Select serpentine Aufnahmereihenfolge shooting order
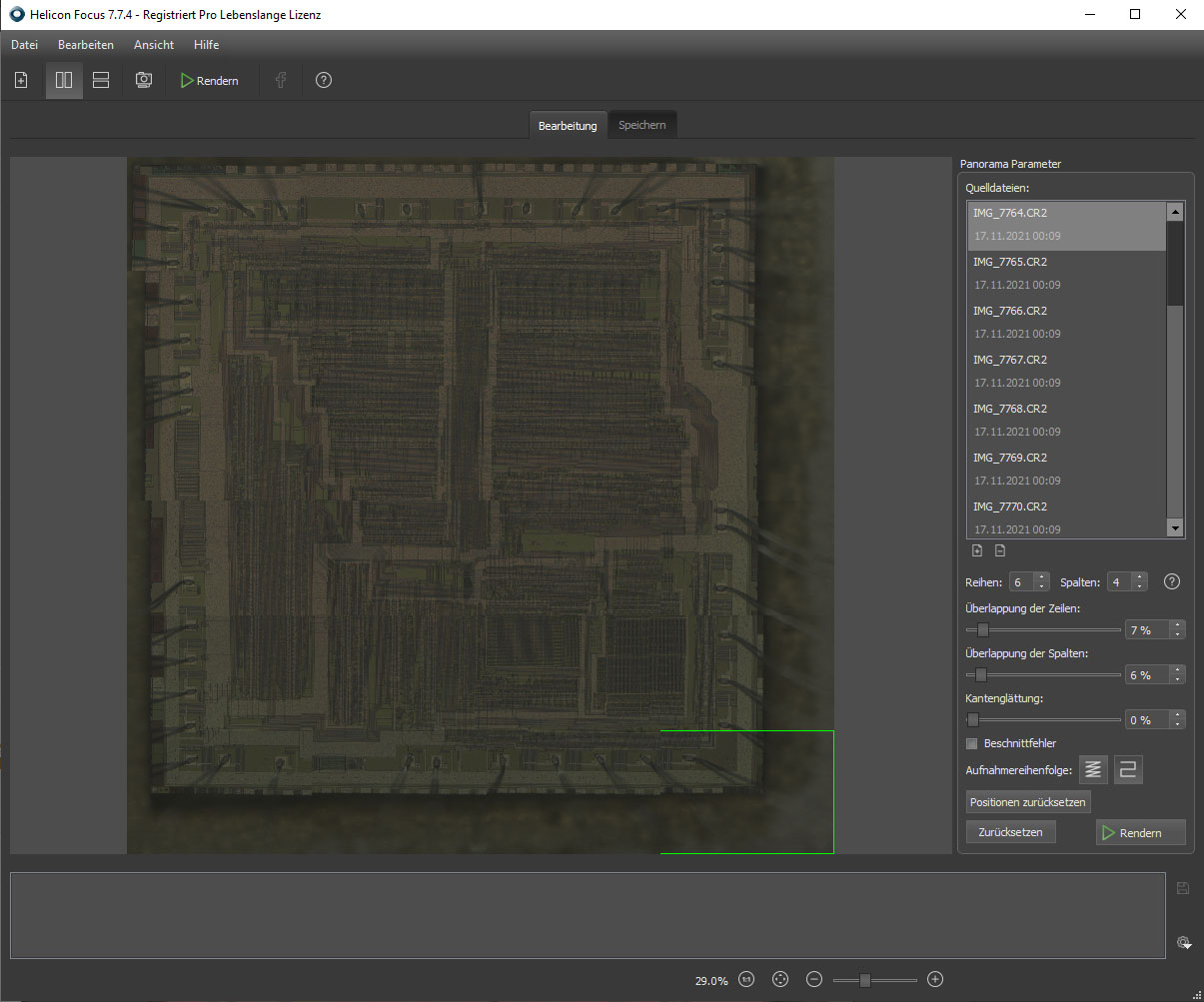1204x1002 pixels. point(1128,770)
